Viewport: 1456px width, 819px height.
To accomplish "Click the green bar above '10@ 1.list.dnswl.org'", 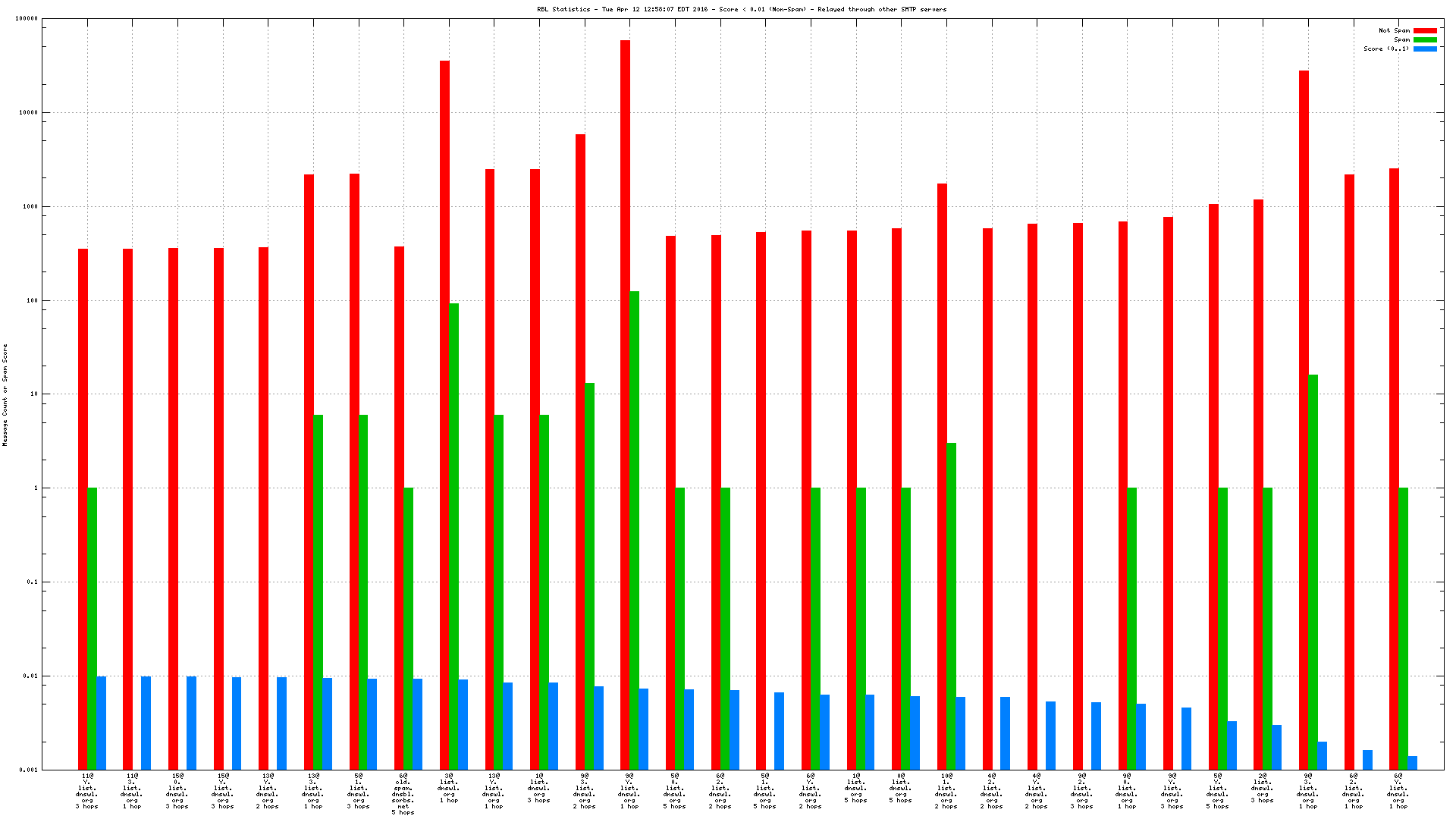I will click(951, 607).
